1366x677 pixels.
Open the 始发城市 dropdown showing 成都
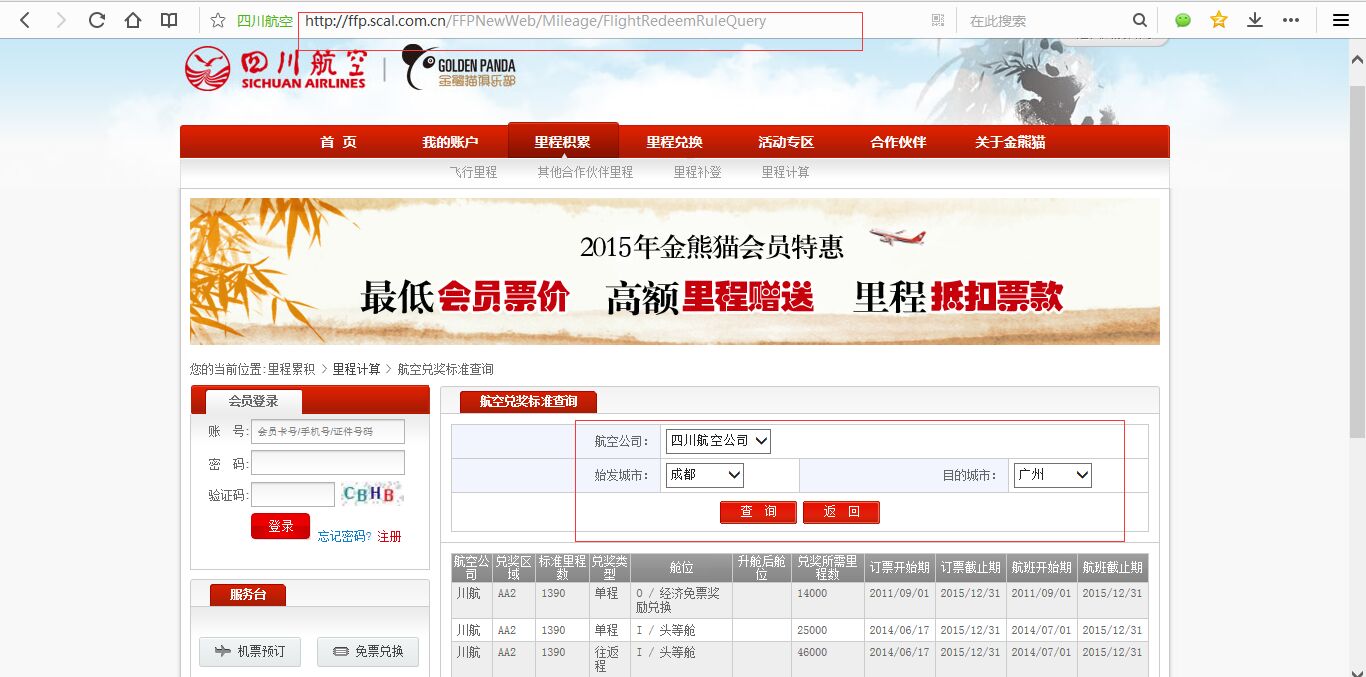click(x=705, y=475)
